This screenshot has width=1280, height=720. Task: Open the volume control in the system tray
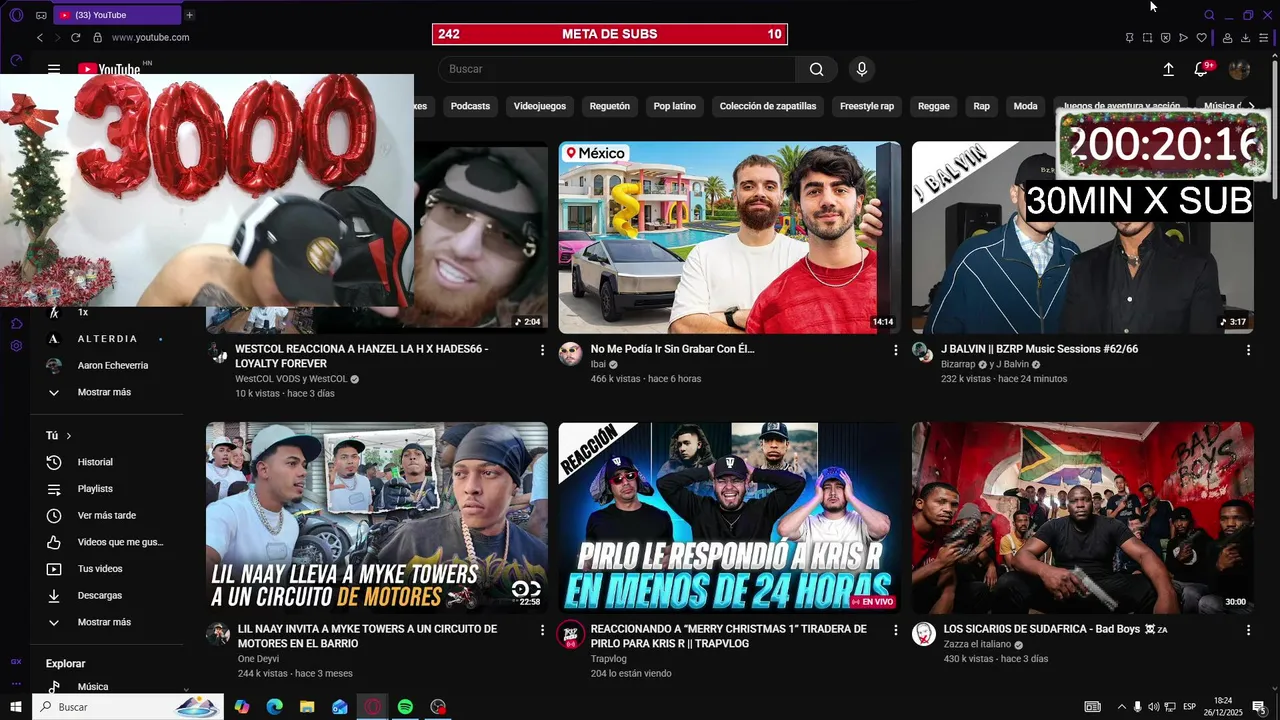(1154, 707)
